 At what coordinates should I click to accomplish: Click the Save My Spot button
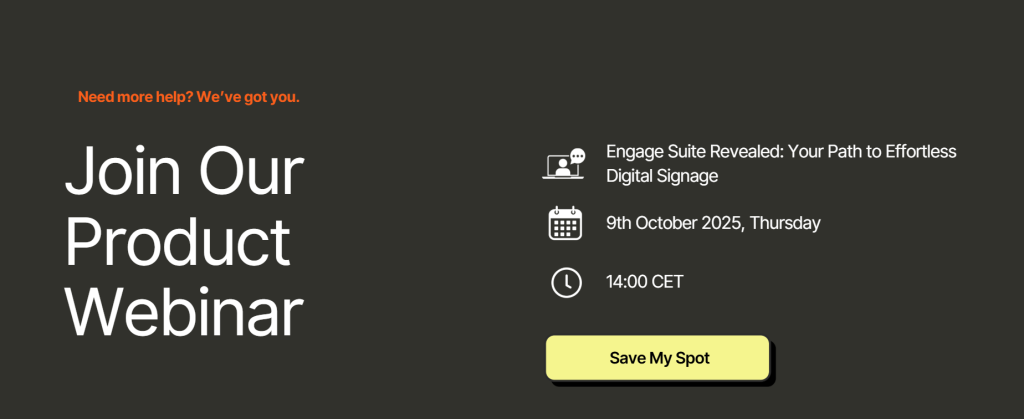(658, 358)
